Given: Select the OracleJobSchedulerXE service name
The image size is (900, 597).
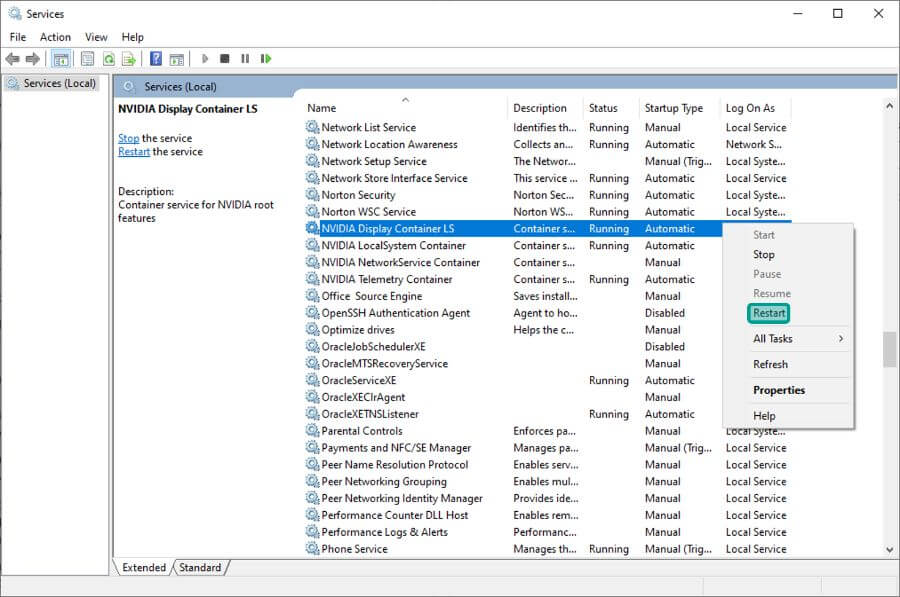Looking at the screenshot, I should (373, 346).
